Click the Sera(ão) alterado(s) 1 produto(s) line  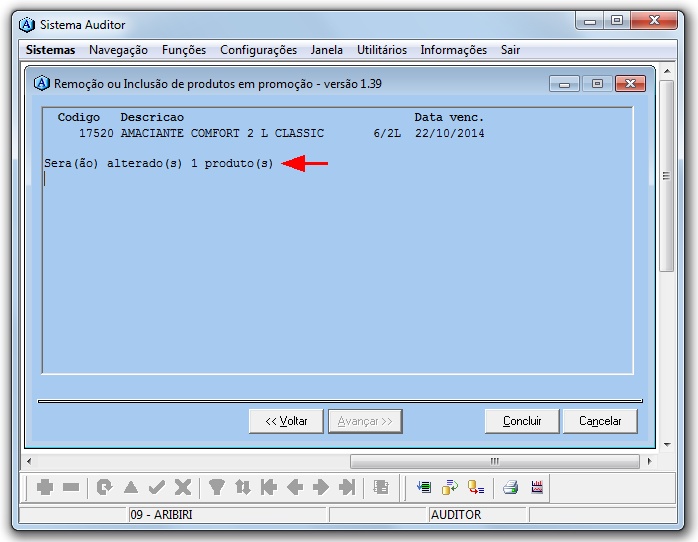(x=158, y=163)
